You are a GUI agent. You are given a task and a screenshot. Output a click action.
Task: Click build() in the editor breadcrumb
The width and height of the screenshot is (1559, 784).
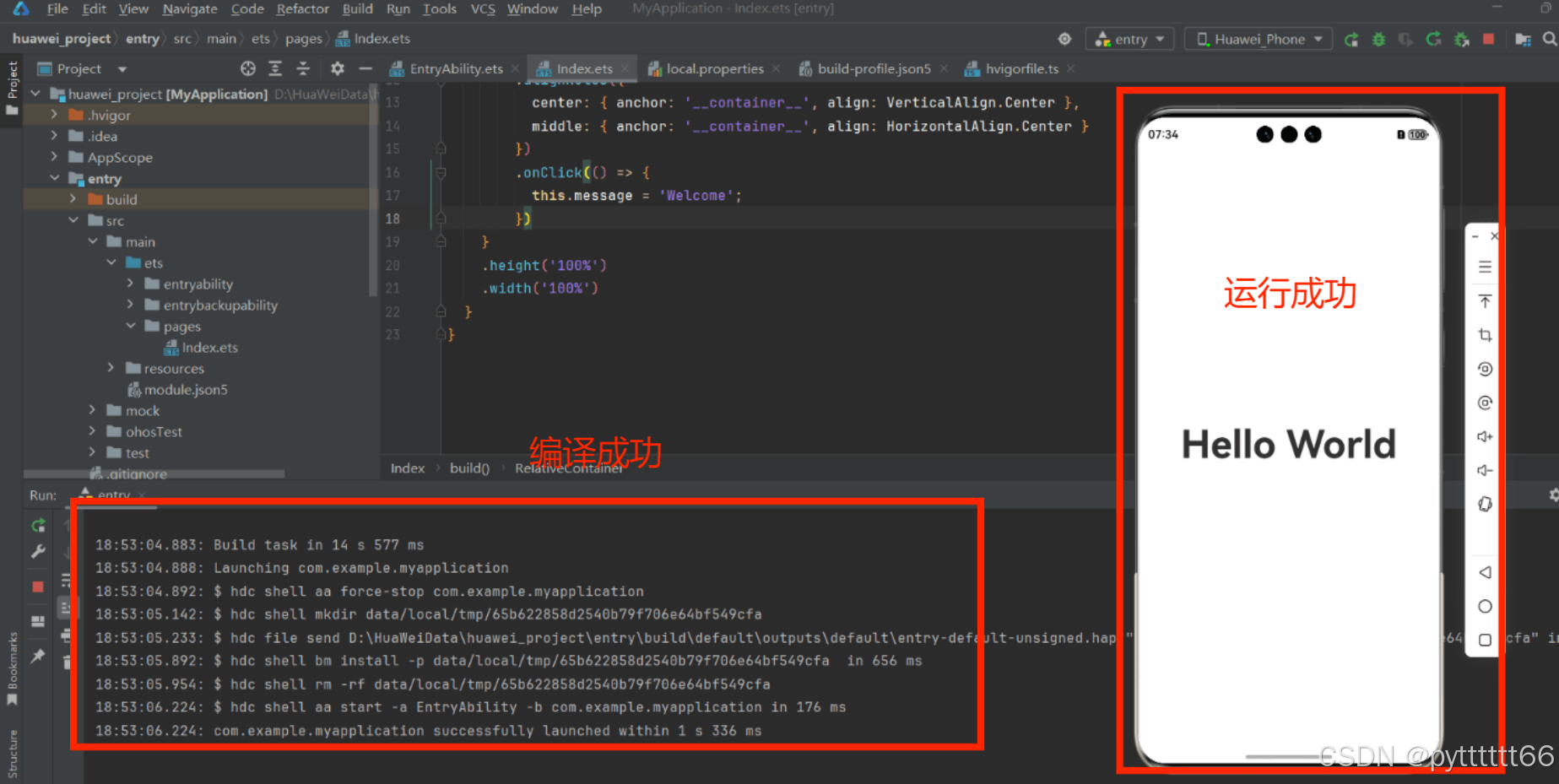469,468
